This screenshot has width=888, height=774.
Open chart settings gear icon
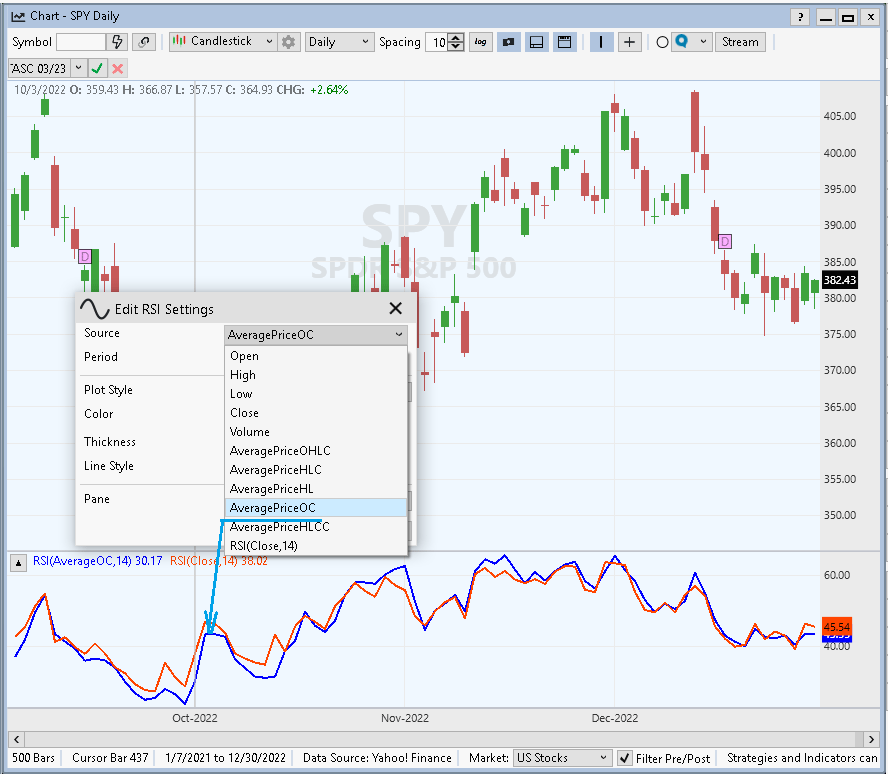[289, 42]
